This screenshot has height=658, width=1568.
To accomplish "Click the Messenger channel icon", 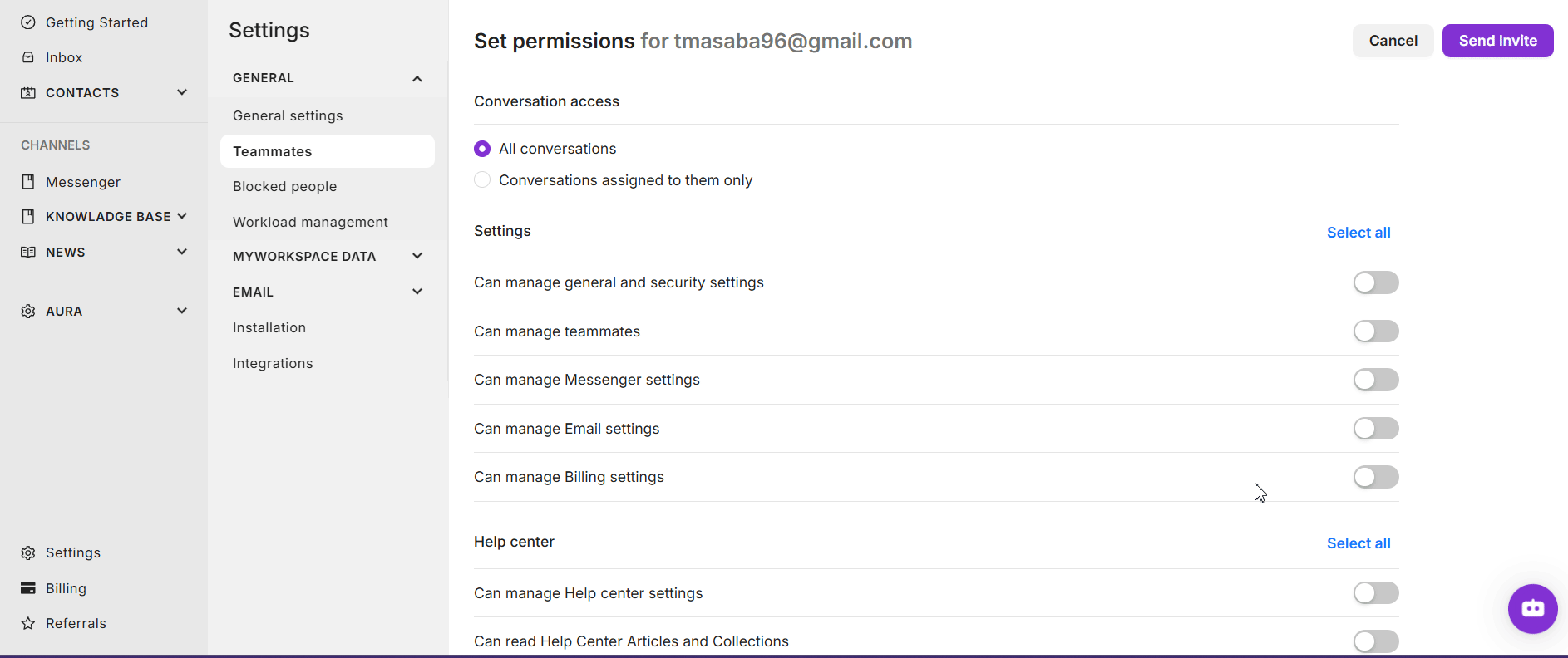I will [28, 182].
